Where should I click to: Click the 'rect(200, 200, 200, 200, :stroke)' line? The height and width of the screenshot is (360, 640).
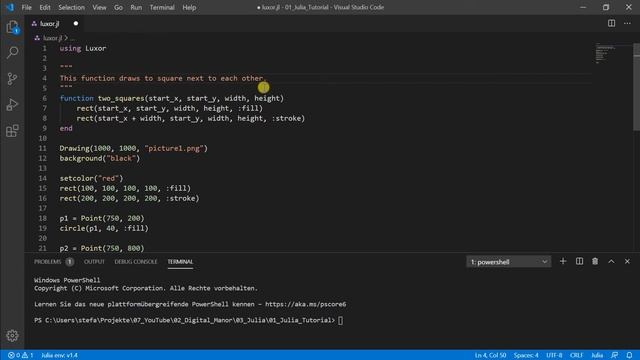point(129,198)
